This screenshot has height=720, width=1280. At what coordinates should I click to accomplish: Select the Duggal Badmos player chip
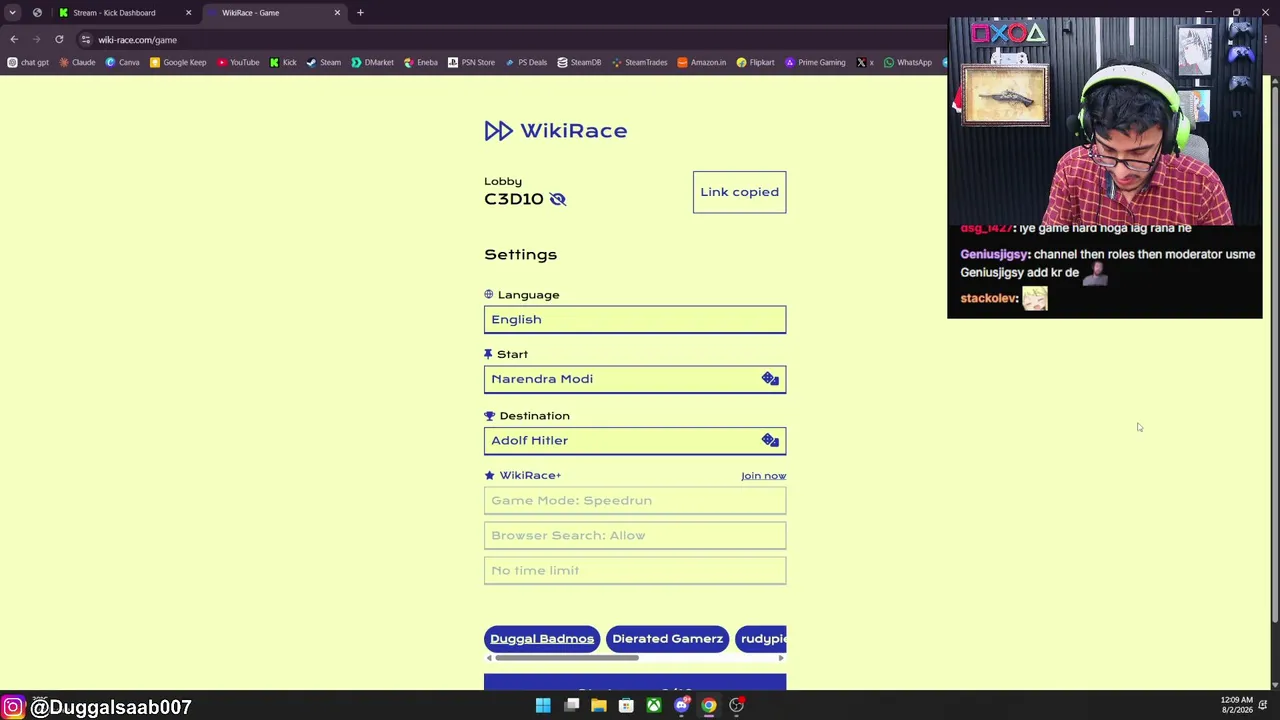coord(542,639)
